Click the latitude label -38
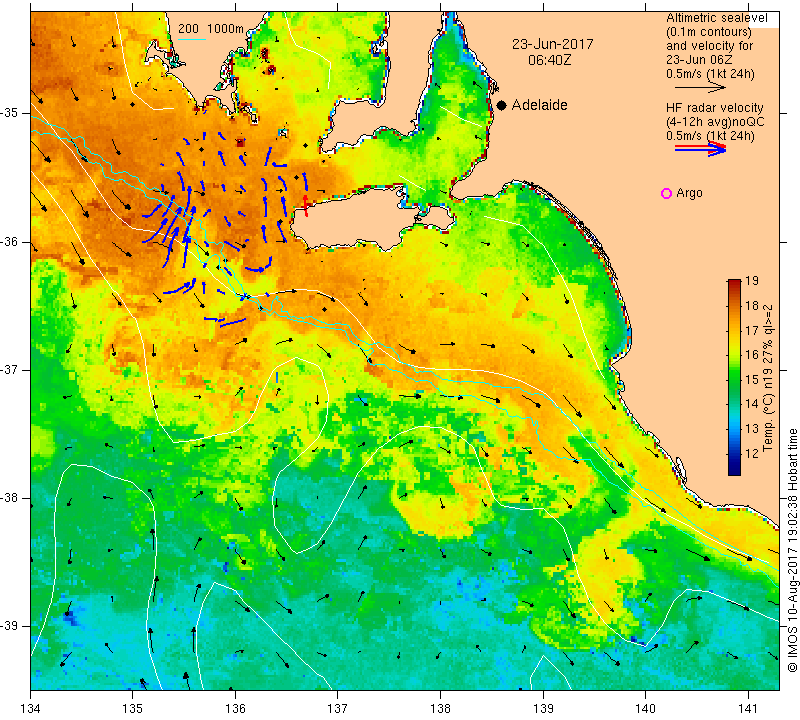Viewport: 800px width, 720px height. coord(10,498)
